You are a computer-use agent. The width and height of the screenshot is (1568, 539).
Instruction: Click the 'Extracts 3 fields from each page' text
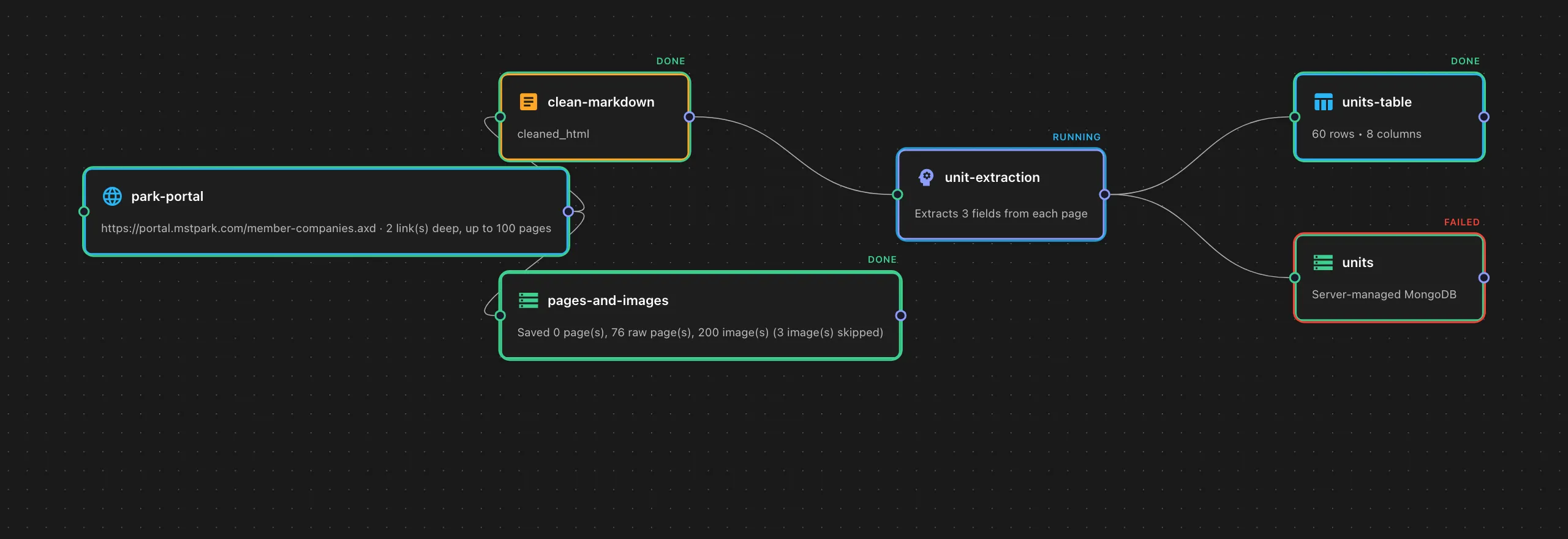tap(1001, 214)
